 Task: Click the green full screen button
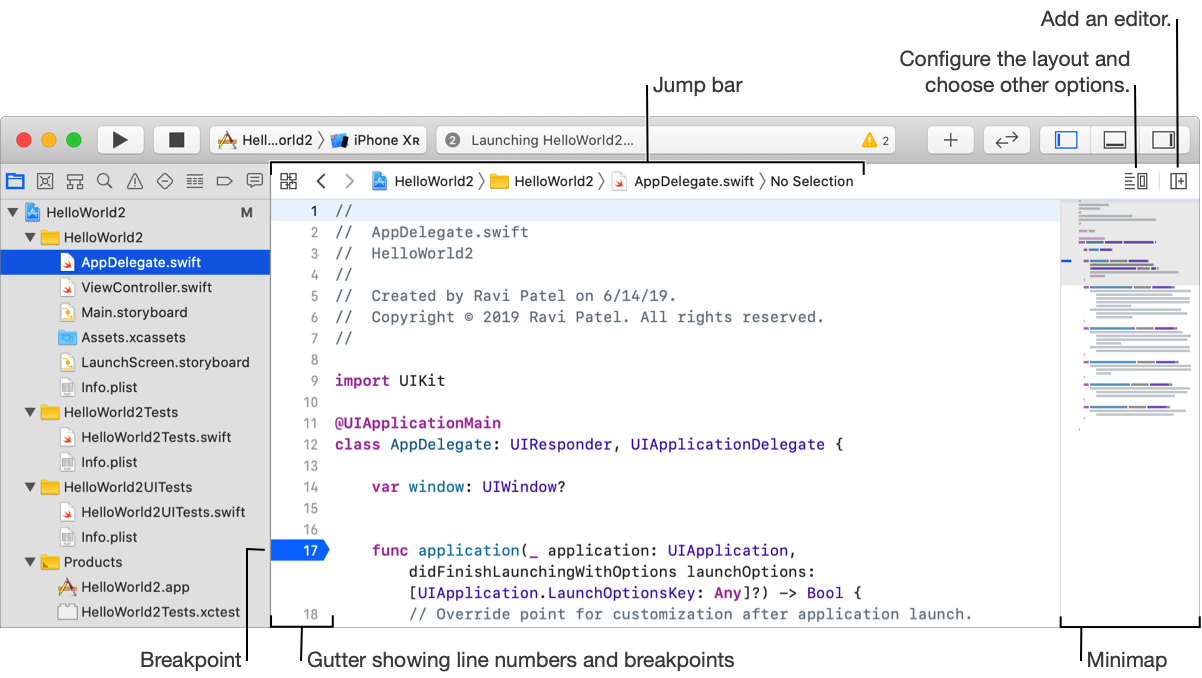pyautogui.click(x=74, y=141)
